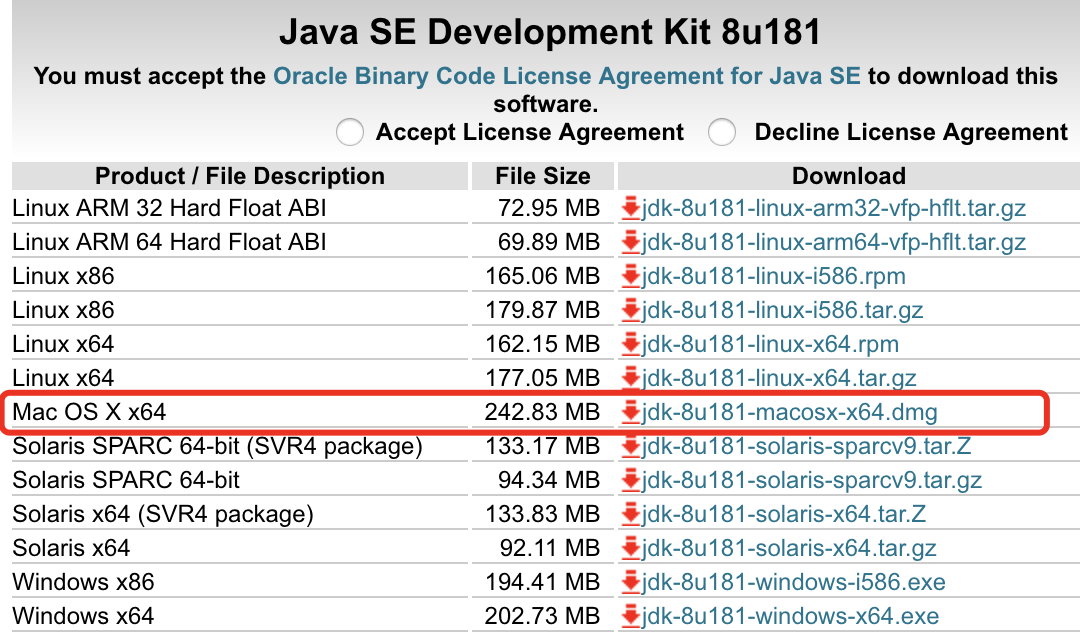Screen dimensions: 1082x640
Task: Download jdk-8u181-linux-arm64-vfp-hflt.tar.gz link
Action: click(x=834, y=242)
